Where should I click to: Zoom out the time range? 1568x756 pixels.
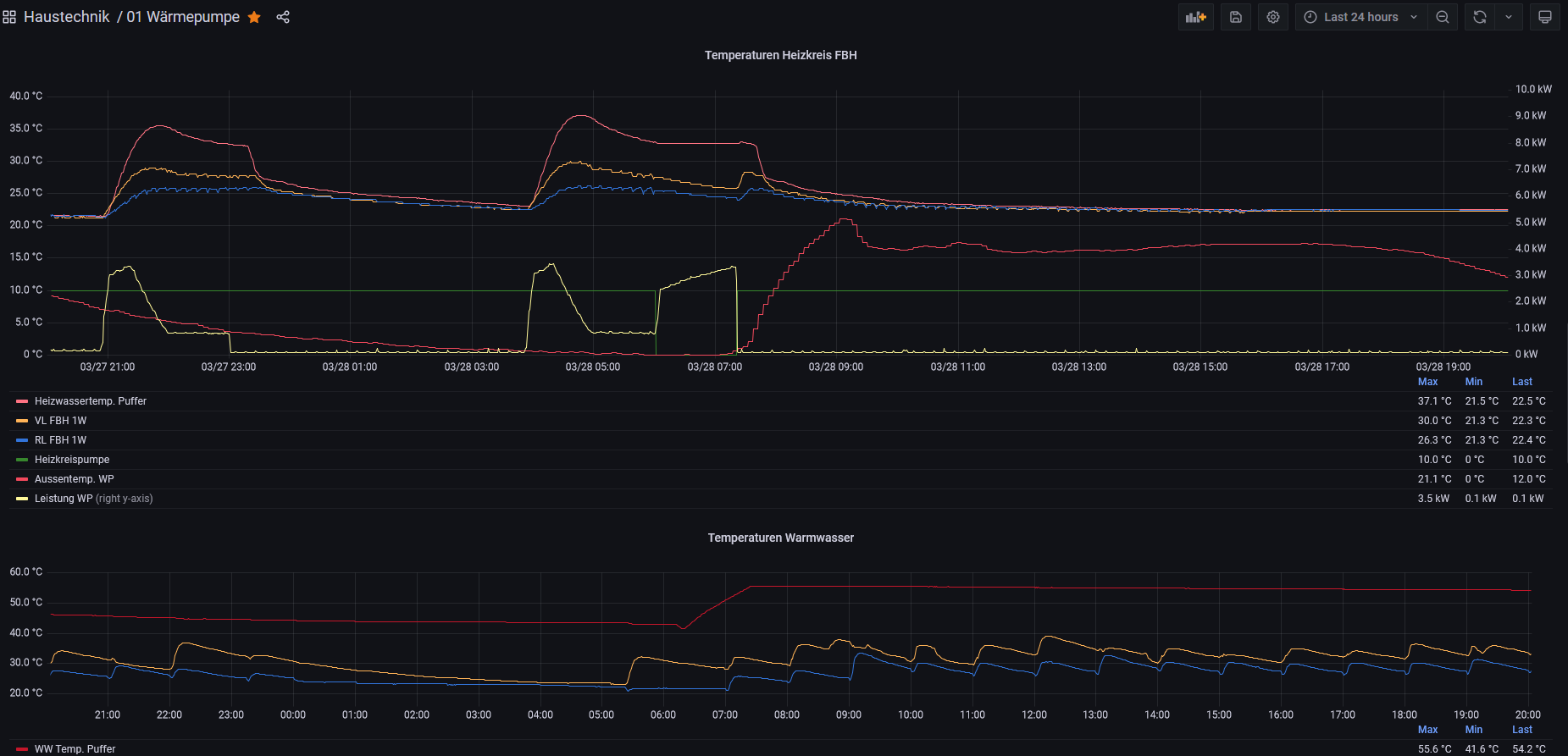click(x=1443, y=17)
